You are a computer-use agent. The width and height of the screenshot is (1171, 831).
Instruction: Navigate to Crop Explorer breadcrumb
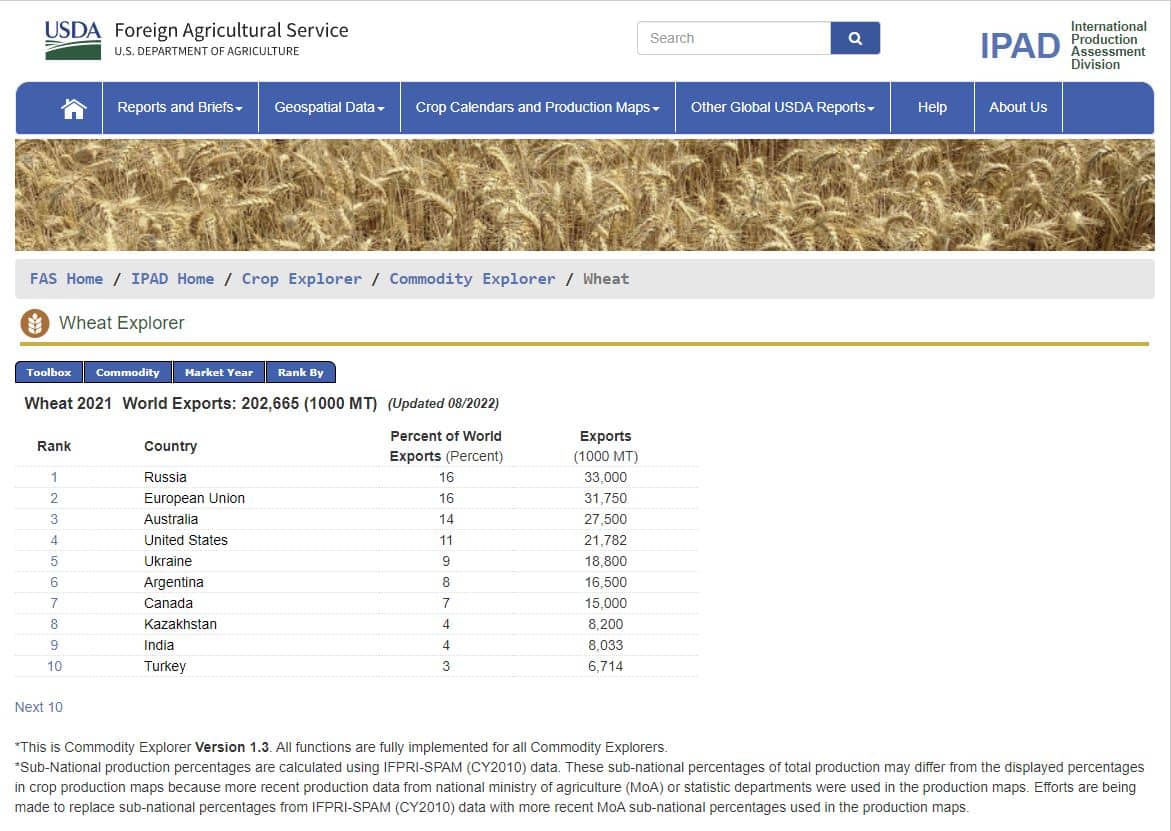(x=301, y=279)
